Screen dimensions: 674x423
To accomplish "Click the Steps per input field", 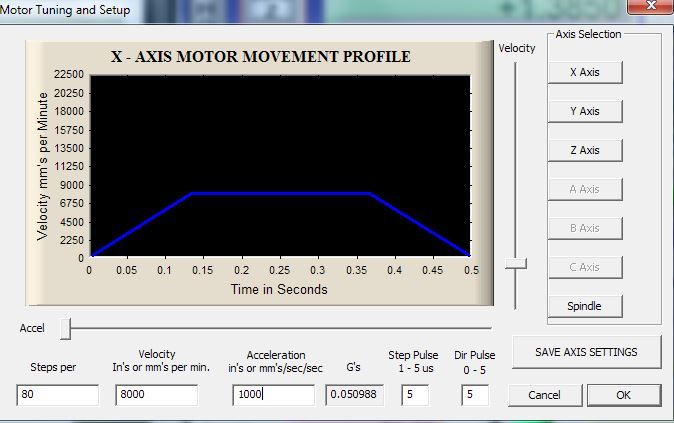I will 57,395.
